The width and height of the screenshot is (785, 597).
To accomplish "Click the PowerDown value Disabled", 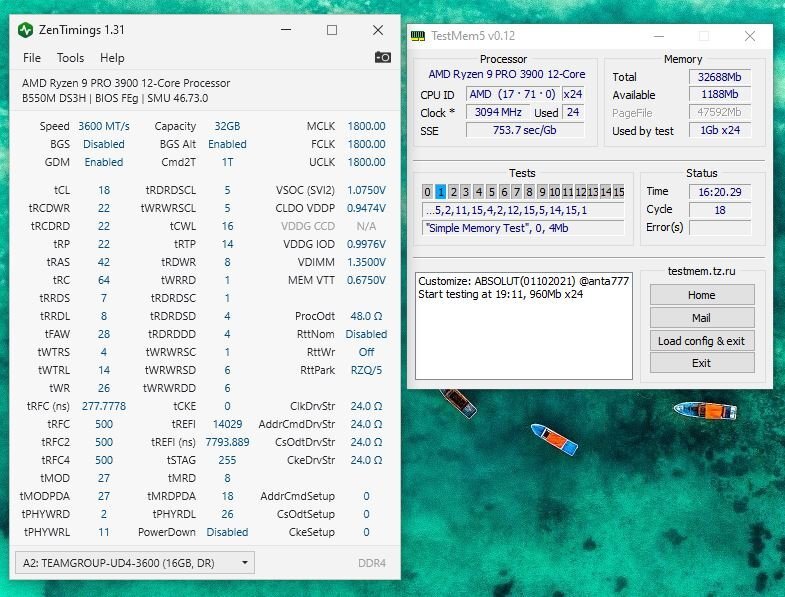I will tap(227, 532).
